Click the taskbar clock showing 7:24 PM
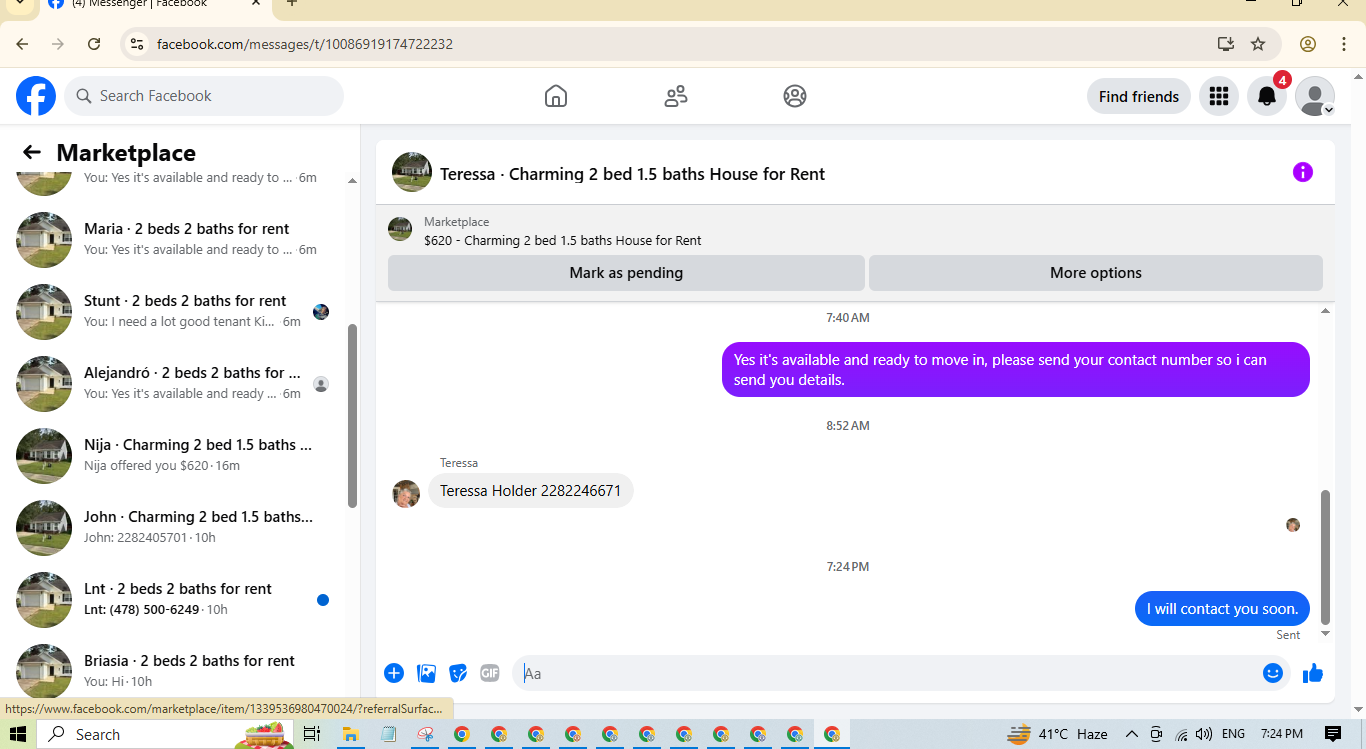1366x749 pixels. click(x=1281, y=734)
